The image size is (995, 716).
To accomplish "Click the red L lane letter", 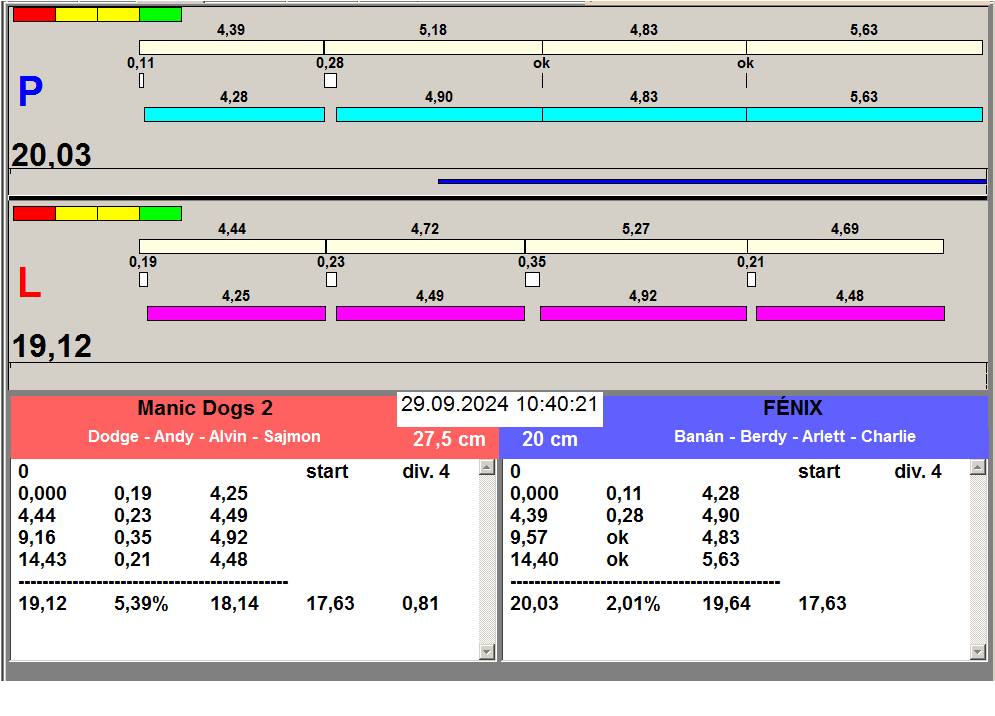I will click(29, 285).
